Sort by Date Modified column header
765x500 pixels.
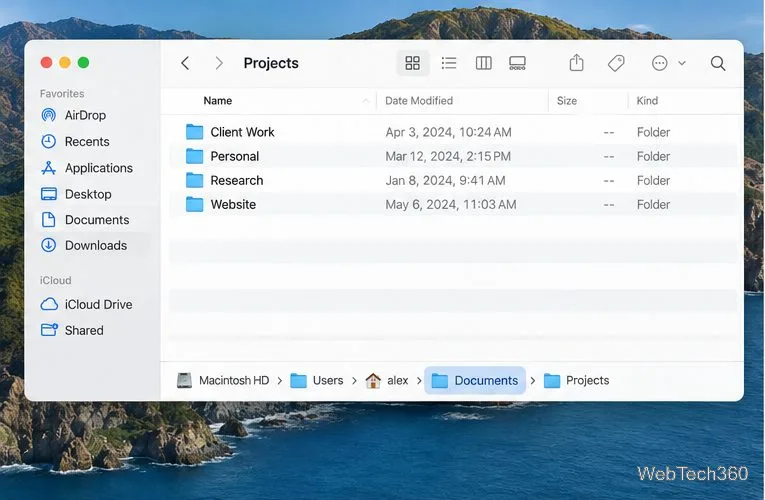(x=419, y=100)
